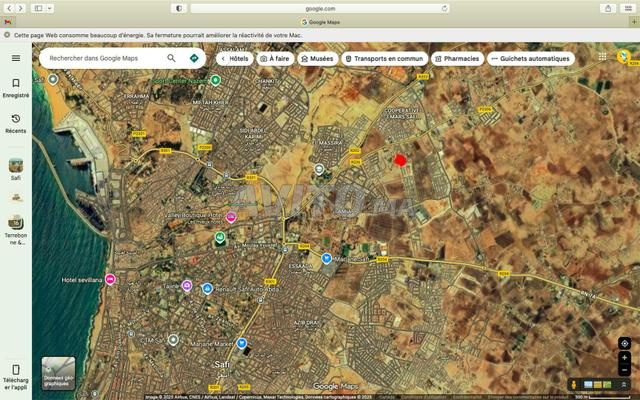This screenshot has width=640, height=400.
Task: Open the Google apps grid
Action: [602, 57]
